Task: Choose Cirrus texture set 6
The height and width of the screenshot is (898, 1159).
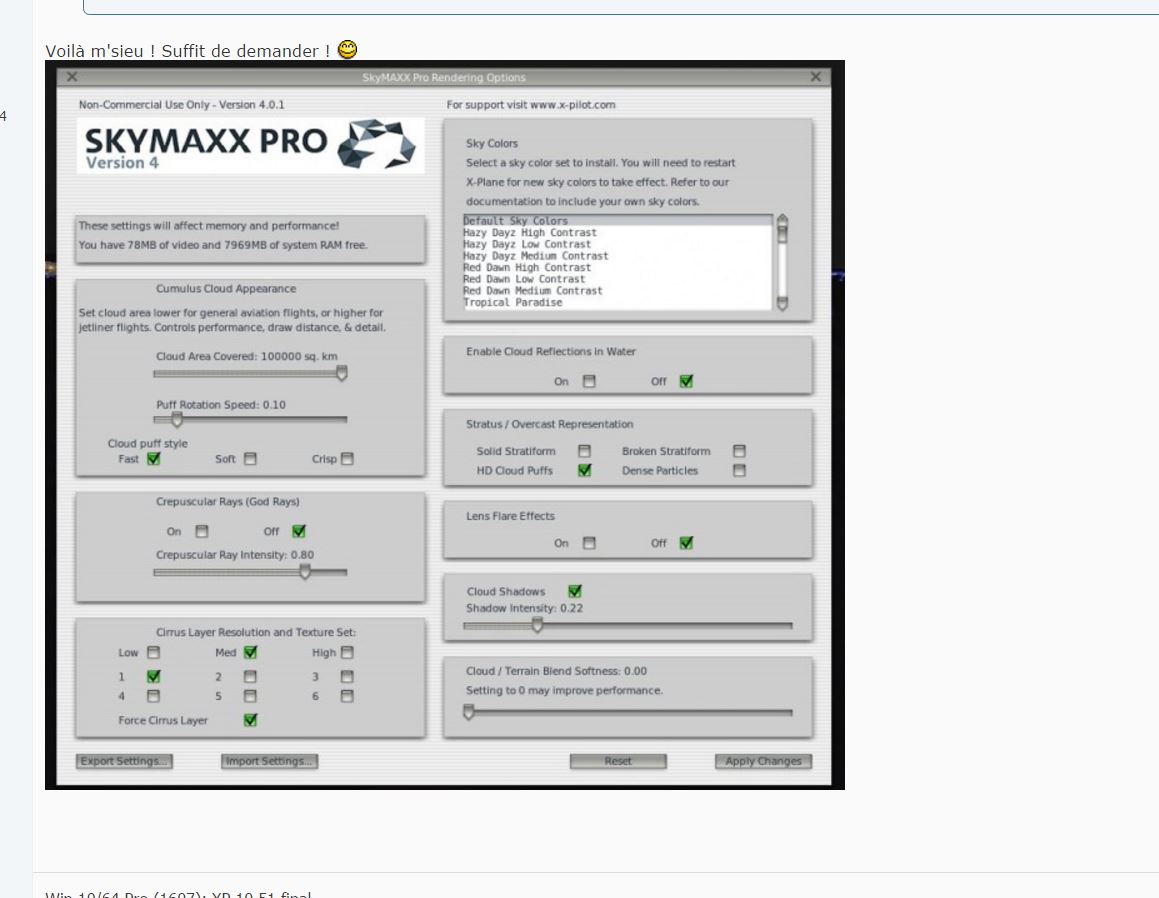Action: click(347, 696)
